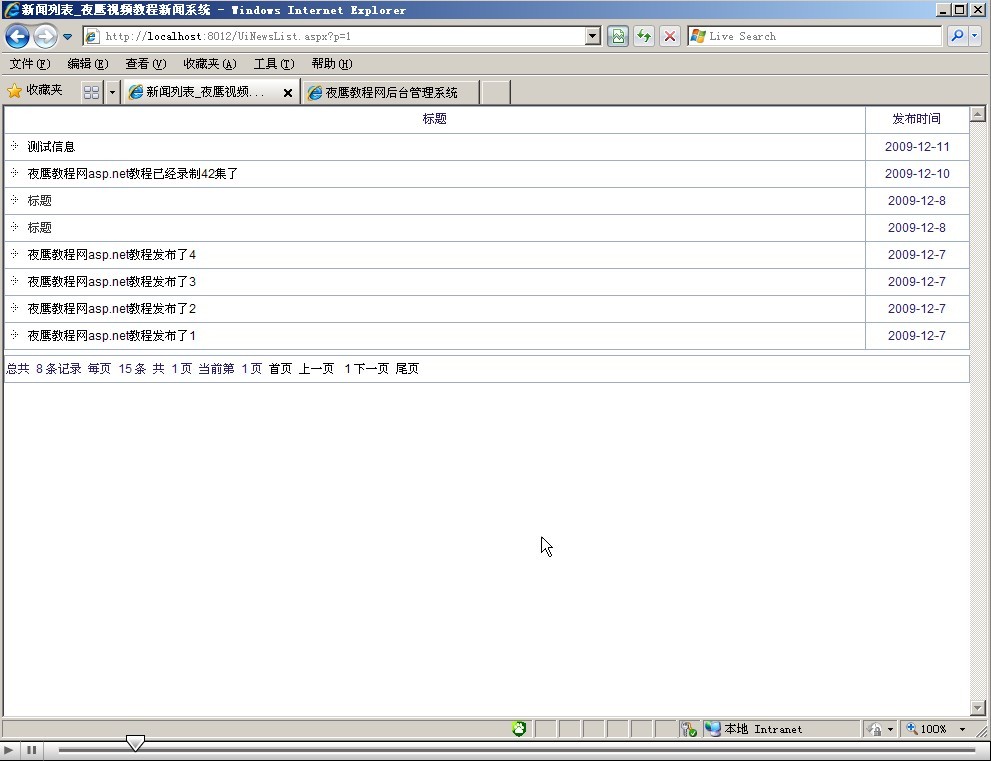Go to next page via 下一页

tap(369, 369)
